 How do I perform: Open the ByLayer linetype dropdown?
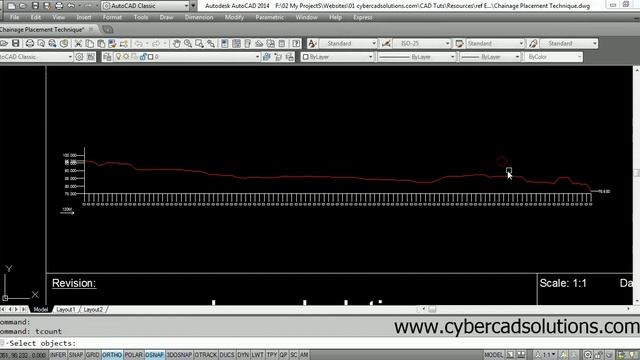pyautogui.click(x=416, y=57)
